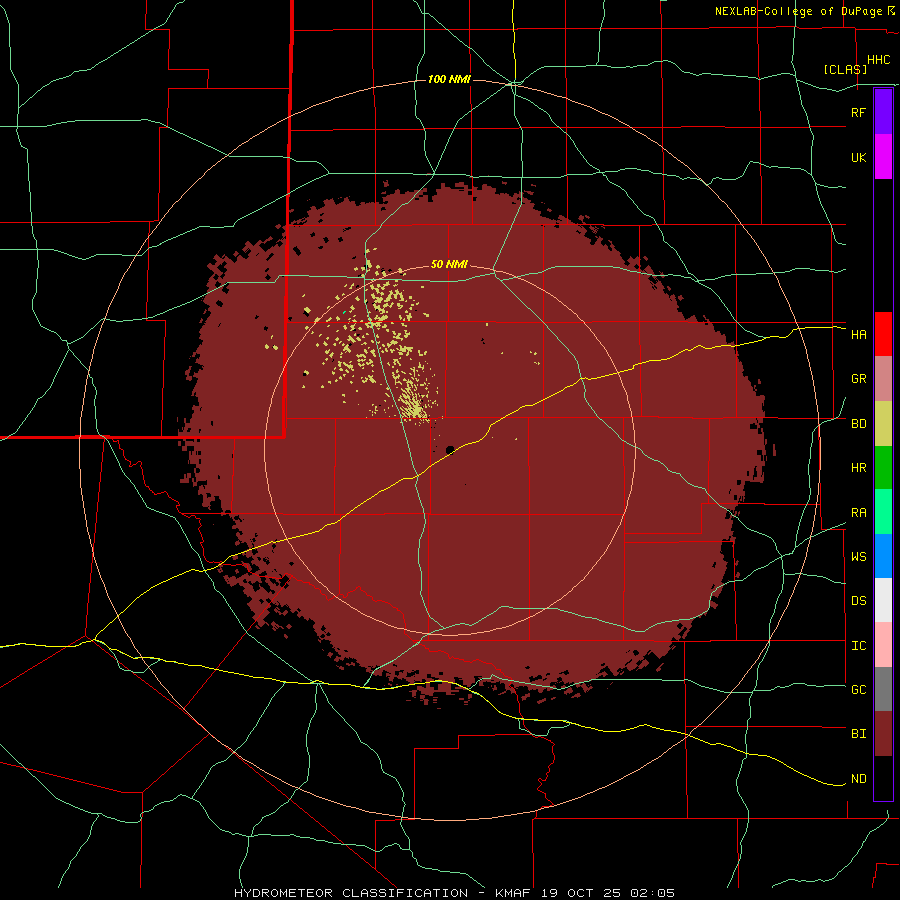Select the light pink IC legend swatch
The height and width of the screenshot is (900, 900).
pyautogui.click(x=883, y=645)
